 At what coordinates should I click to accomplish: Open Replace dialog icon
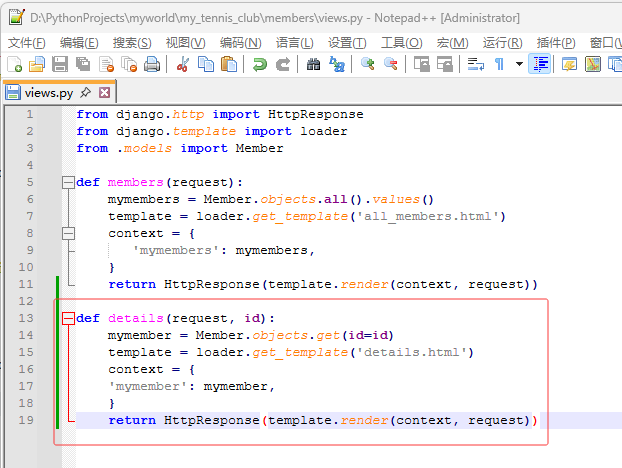click(x=336, y=64)
